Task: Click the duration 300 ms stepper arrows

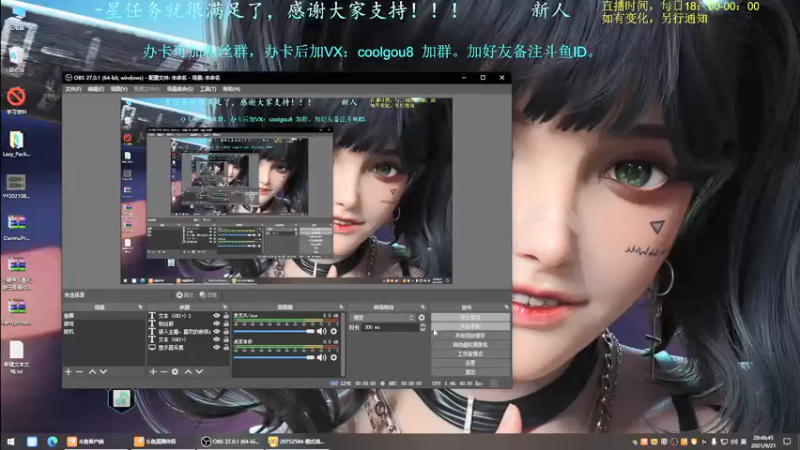Action: (422, 327)
